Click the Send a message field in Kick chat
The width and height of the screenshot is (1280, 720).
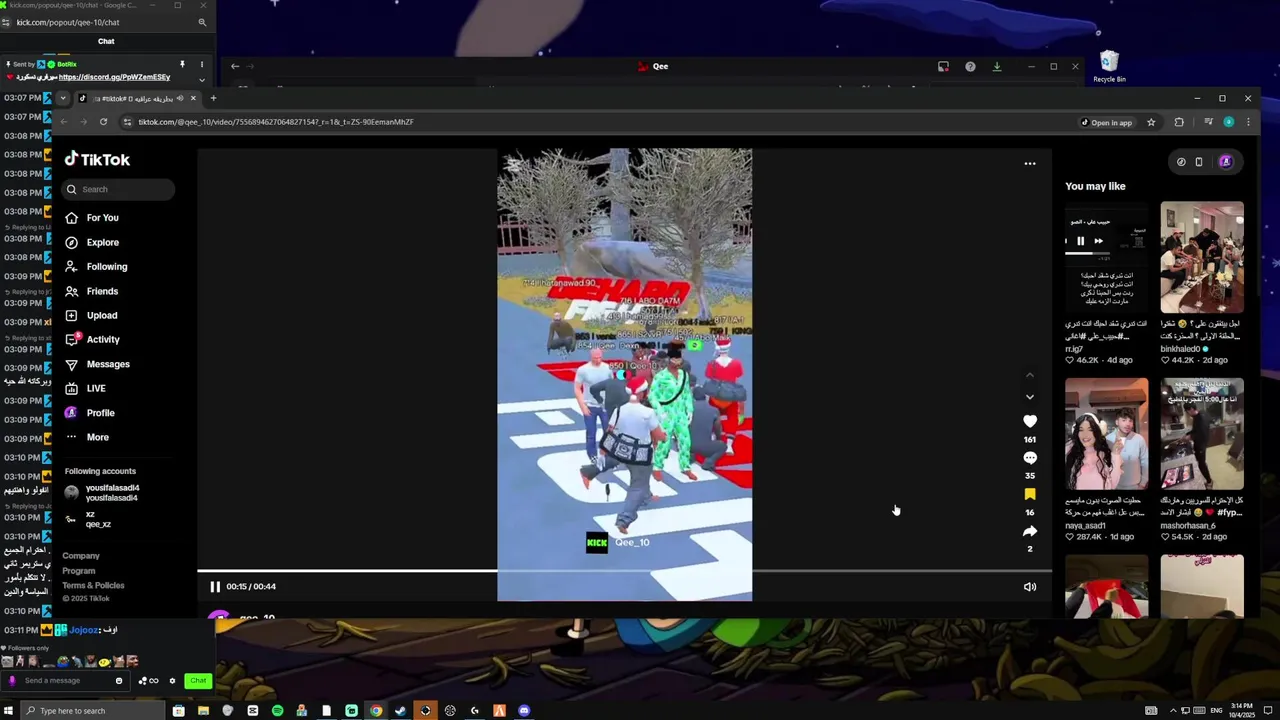click(66, 681)
